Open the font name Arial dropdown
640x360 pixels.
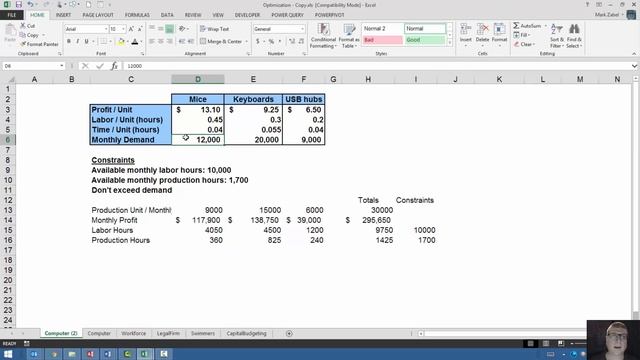pos(106,29)
